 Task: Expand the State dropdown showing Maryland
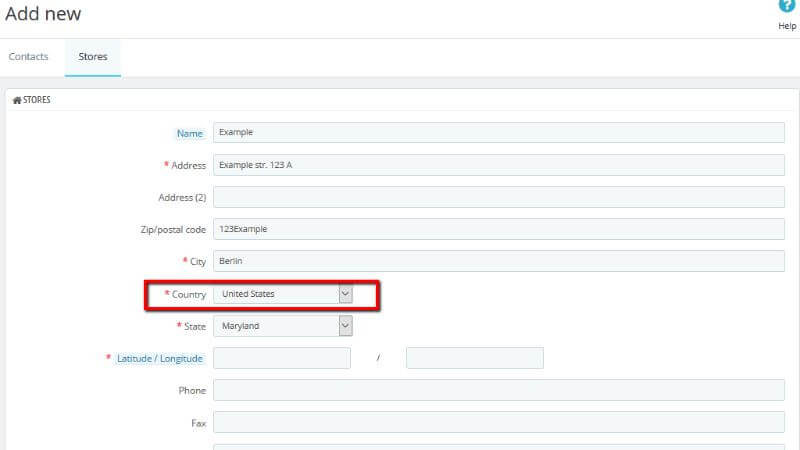[283, 326]
